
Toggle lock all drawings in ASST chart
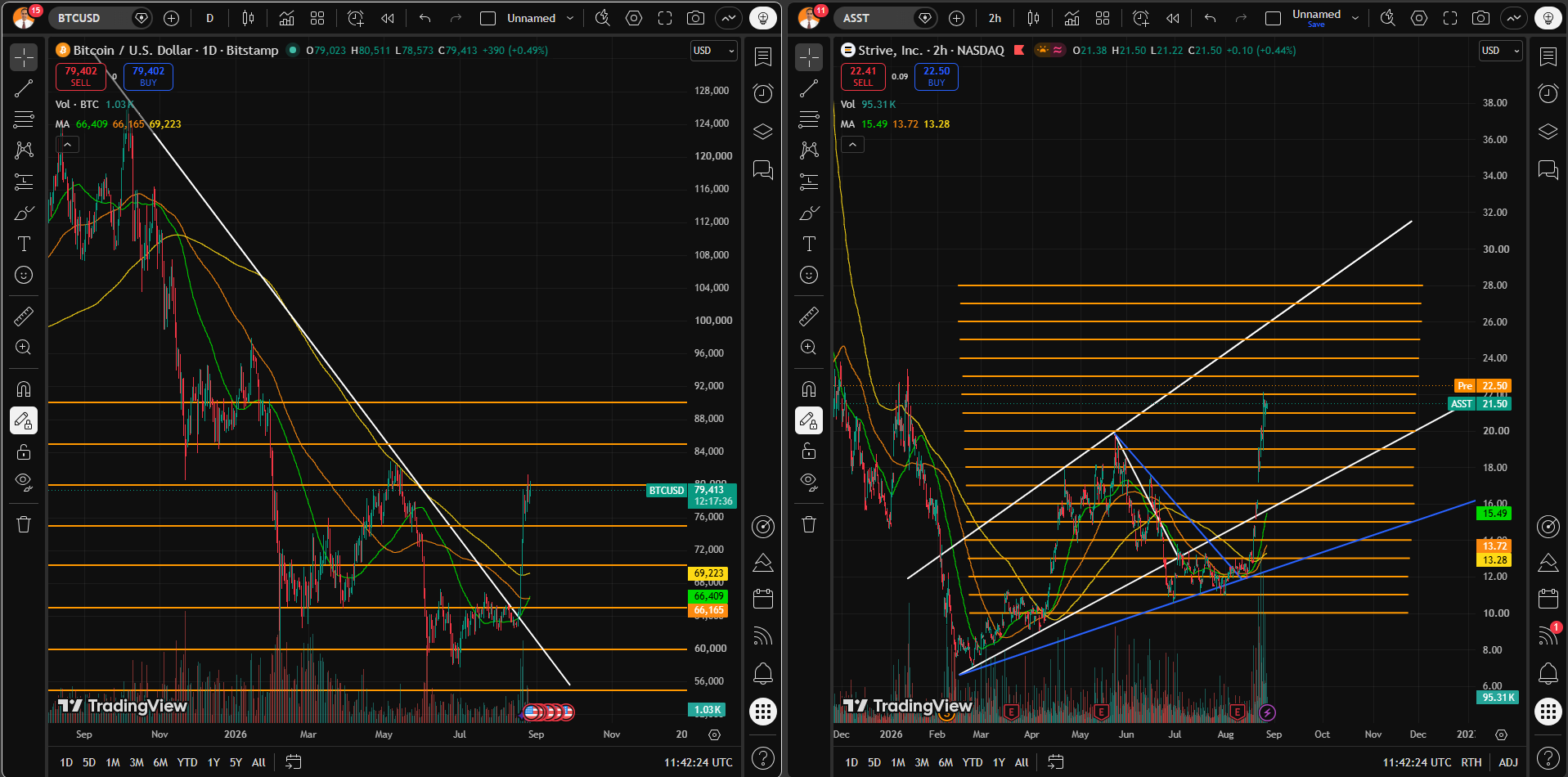click(x=809, y=451)
